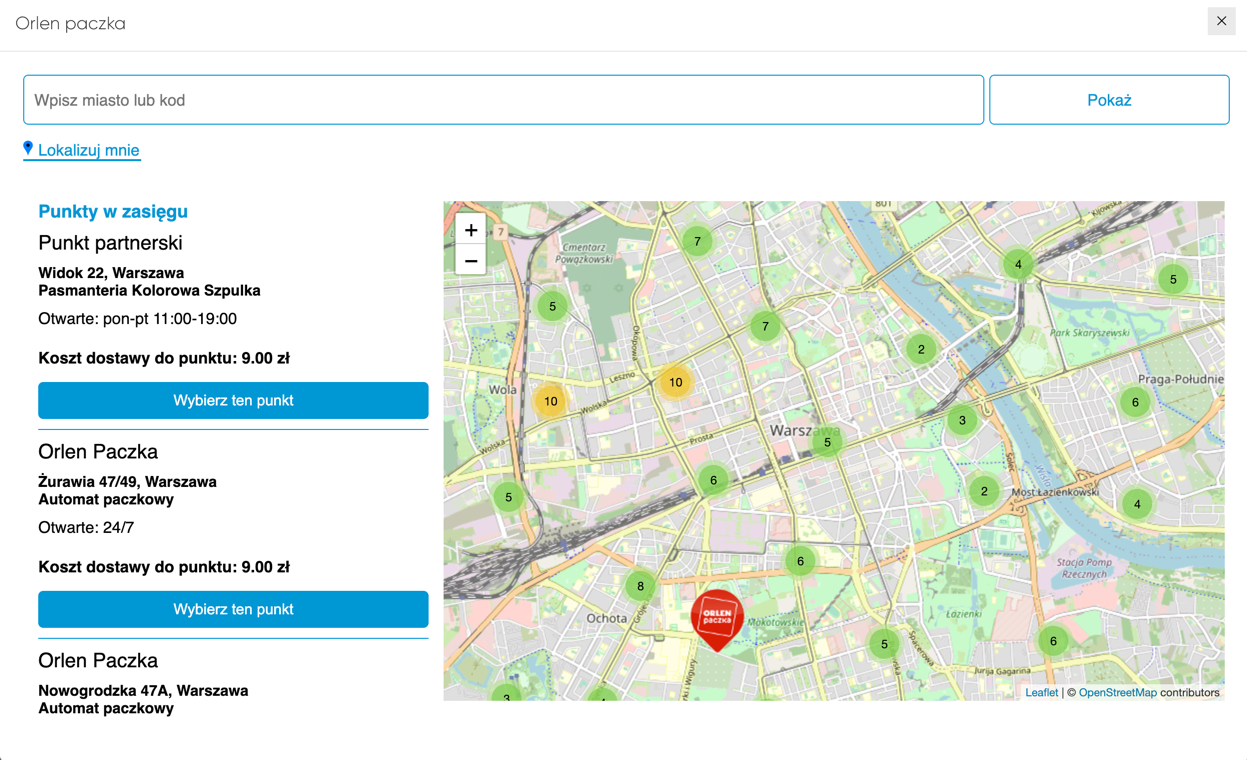The image size is (1247, 760).
Task: Choose the Widok 22 partner point
Action: point(233,400)
